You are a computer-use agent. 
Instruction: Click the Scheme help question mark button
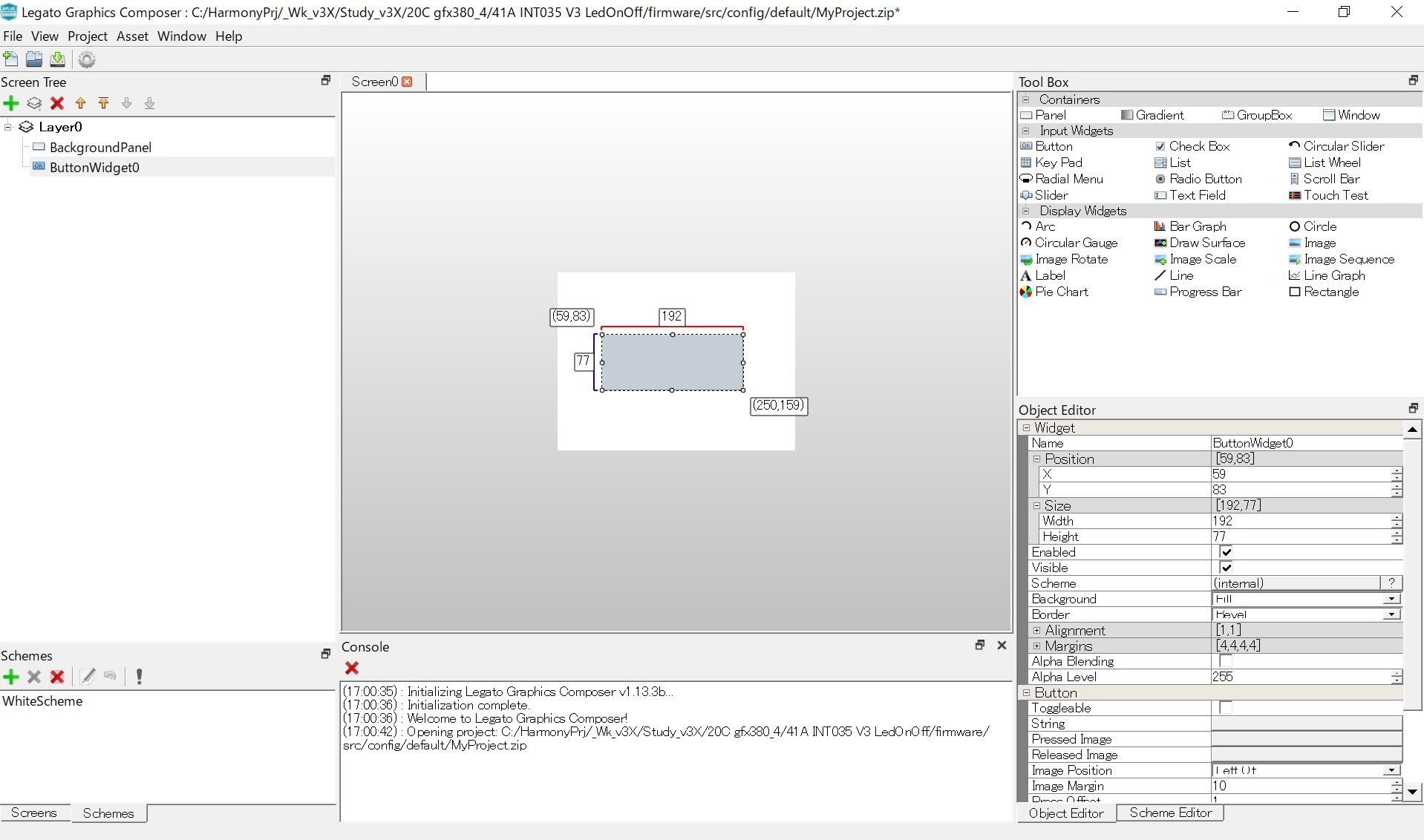(x=1391, y=583)
